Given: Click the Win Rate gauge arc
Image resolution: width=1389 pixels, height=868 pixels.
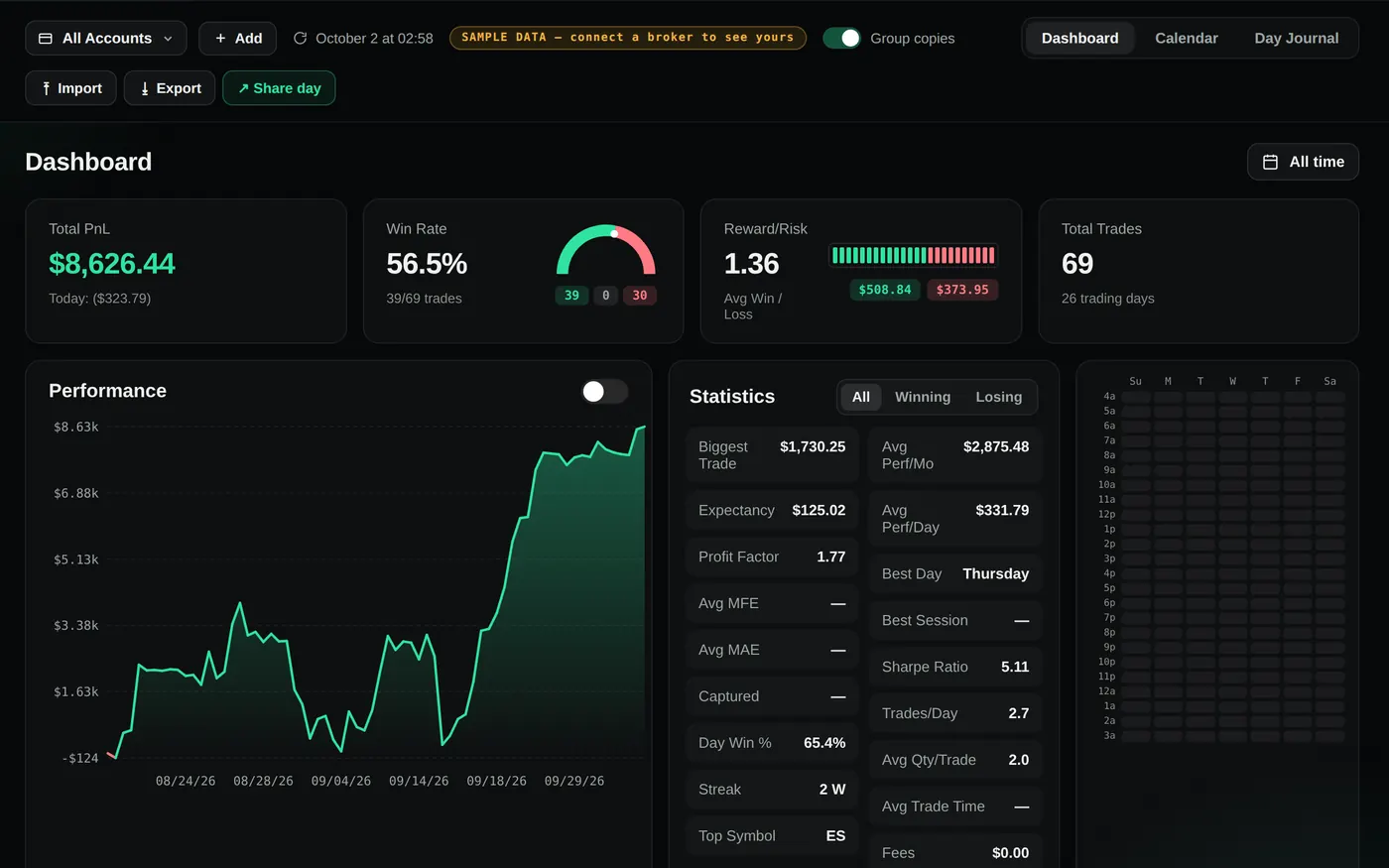Looking at the screenshot, I should pyautogui.click(x=606, y=250).
